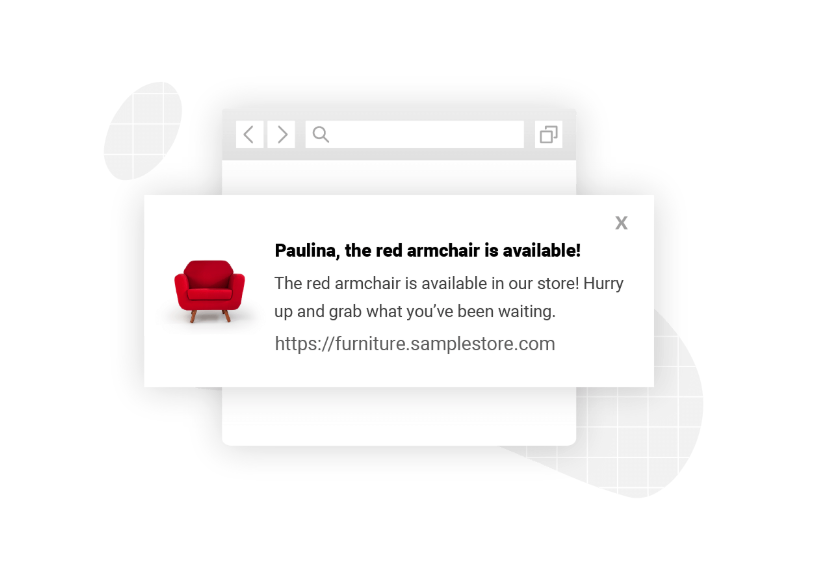This screenshot has width=815, height=583.
Task: Click the armchair's wooden legs
Action: (210, 316)
